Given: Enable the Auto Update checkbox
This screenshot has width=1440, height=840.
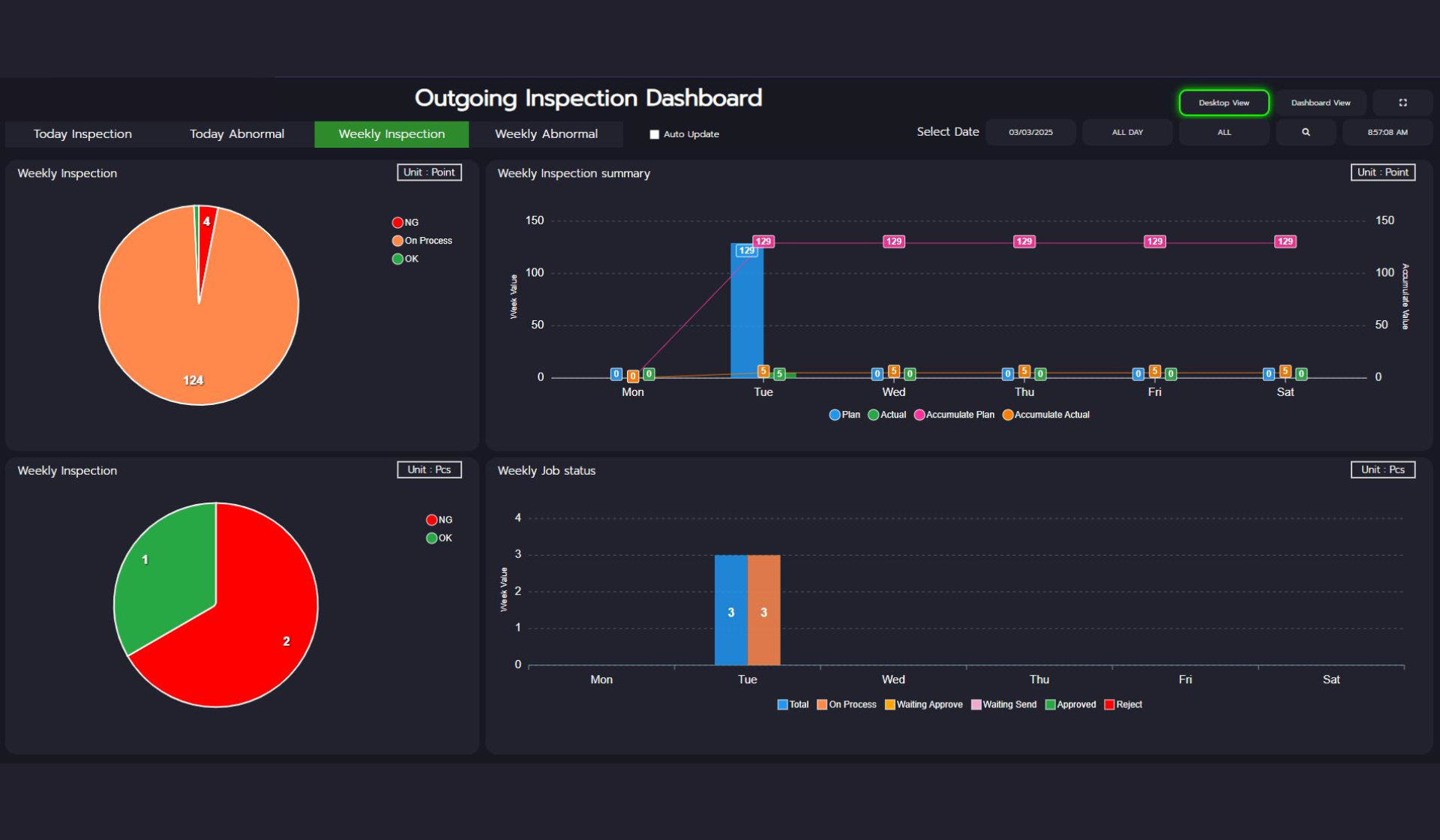Looking at the screenshot, I should 654,134.
